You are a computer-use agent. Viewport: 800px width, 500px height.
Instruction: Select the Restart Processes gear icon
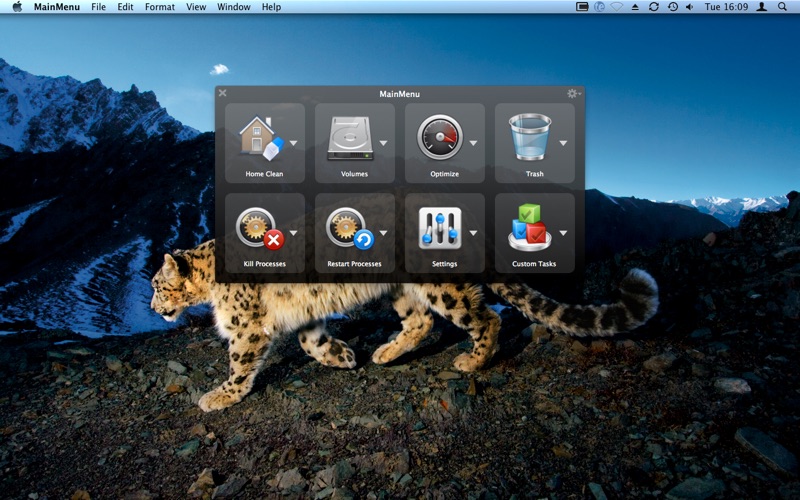tap(351, 229)
